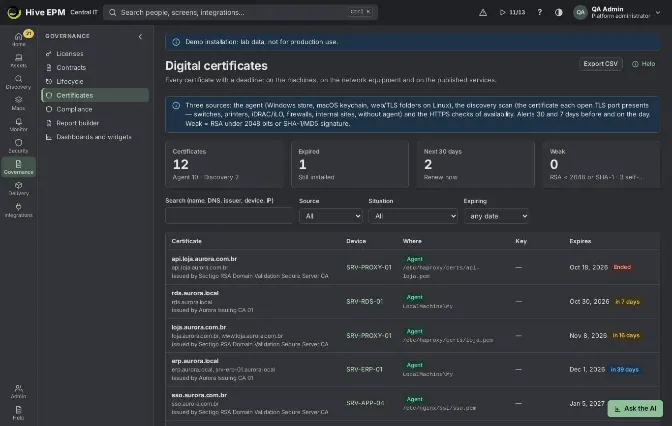This screenshot has height=426, width=672.
Task: Open the question mark help icon
Action: (x=540, y=12)
